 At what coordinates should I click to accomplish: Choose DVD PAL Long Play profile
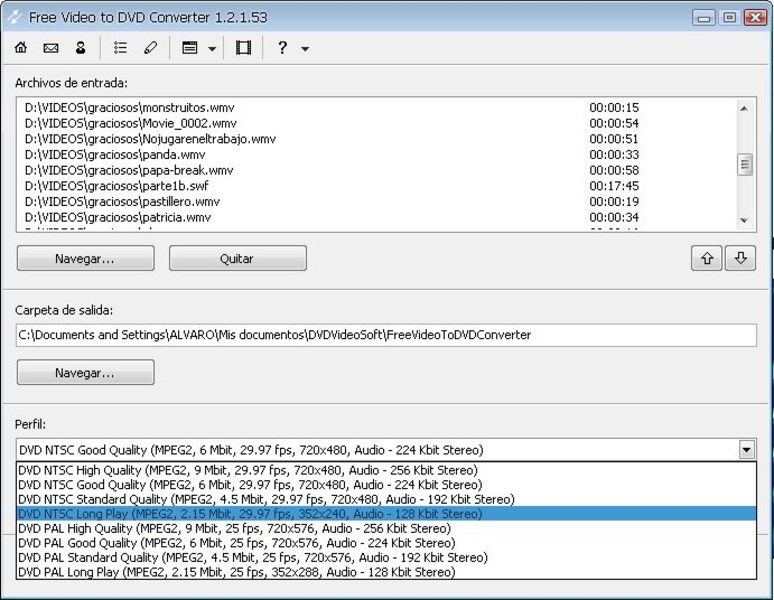(x=386, y=572)
